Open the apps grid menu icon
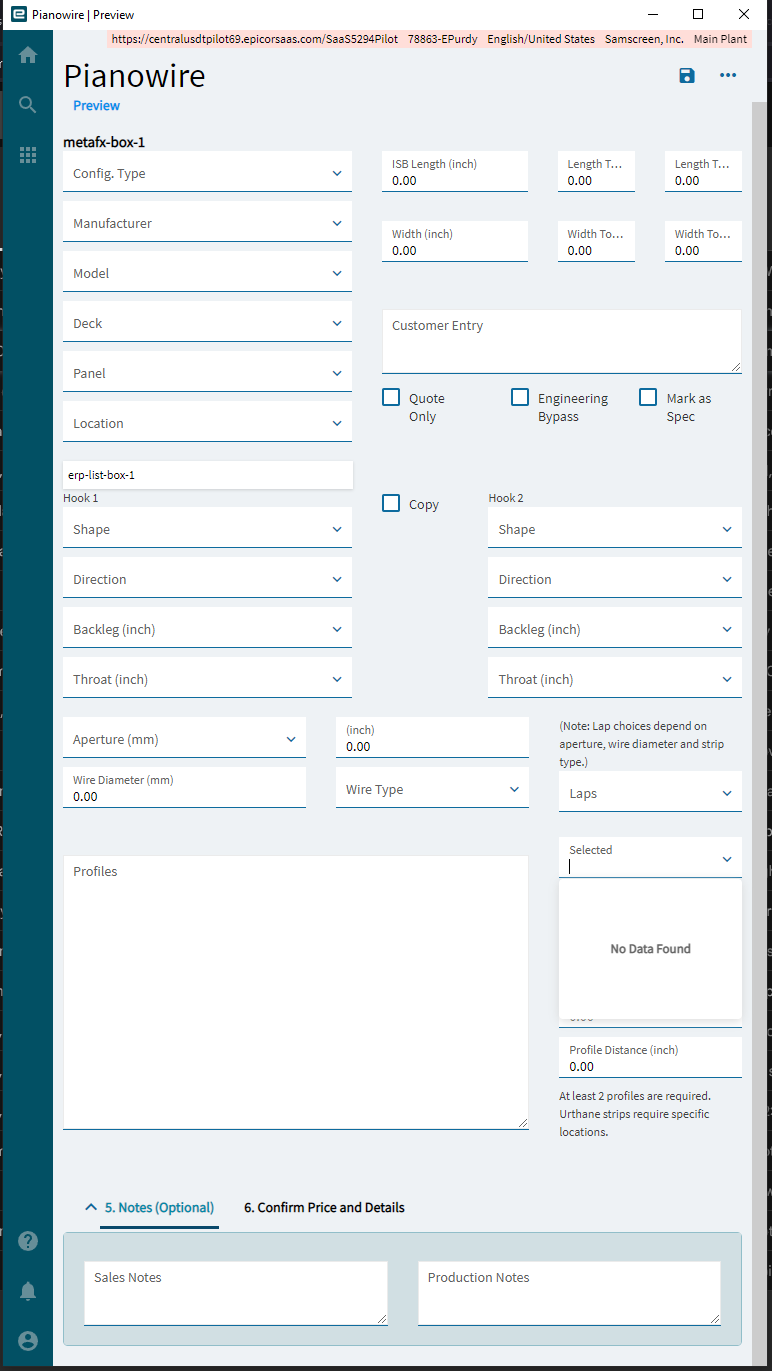This screenshot has height=1371, width=772. click(28, 155)
